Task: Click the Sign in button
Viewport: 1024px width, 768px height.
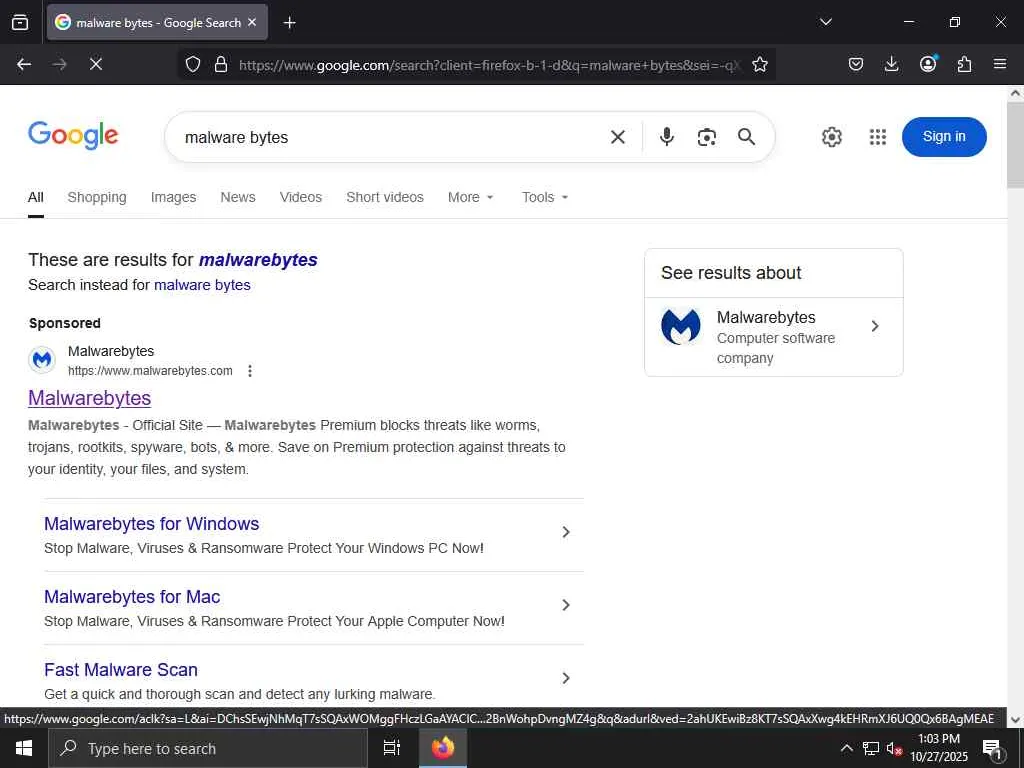Action: 944,136
